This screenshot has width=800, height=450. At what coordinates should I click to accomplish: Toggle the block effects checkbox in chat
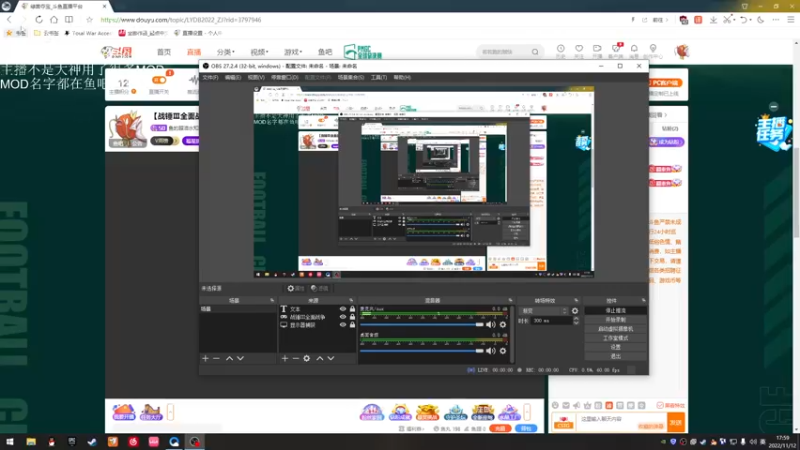[660, 406]
